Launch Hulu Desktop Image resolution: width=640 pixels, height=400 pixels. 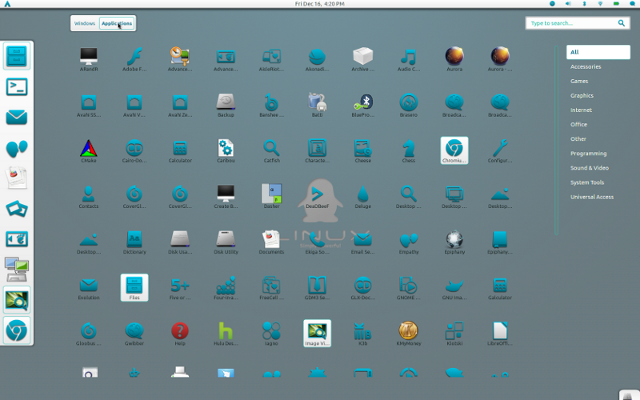[226, 333]
